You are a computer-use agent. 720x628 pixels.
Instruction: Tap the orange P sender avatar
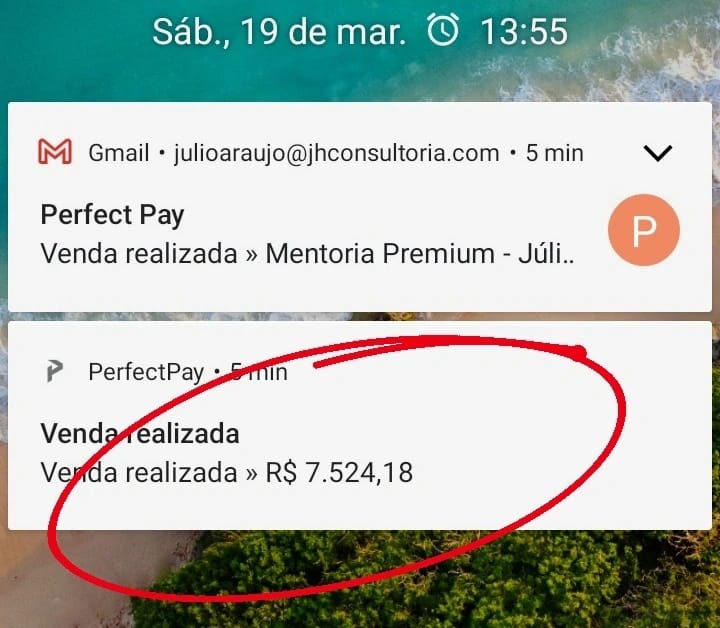644,230
